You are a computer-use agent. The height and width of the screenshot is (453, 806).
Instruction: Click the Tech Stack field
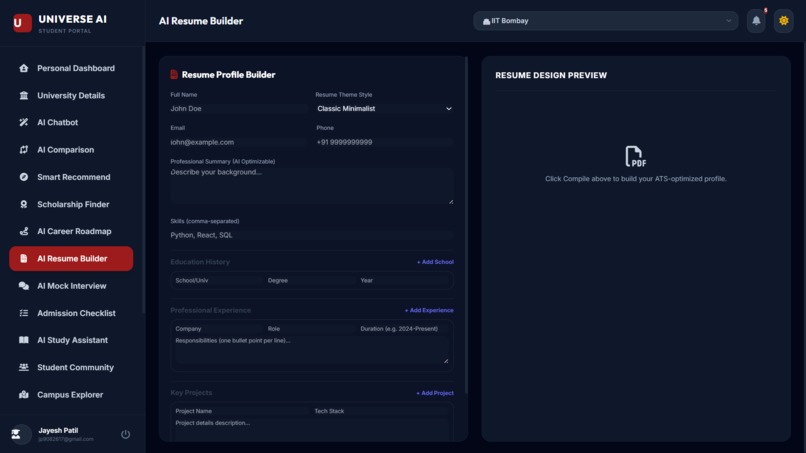point(381,411)
